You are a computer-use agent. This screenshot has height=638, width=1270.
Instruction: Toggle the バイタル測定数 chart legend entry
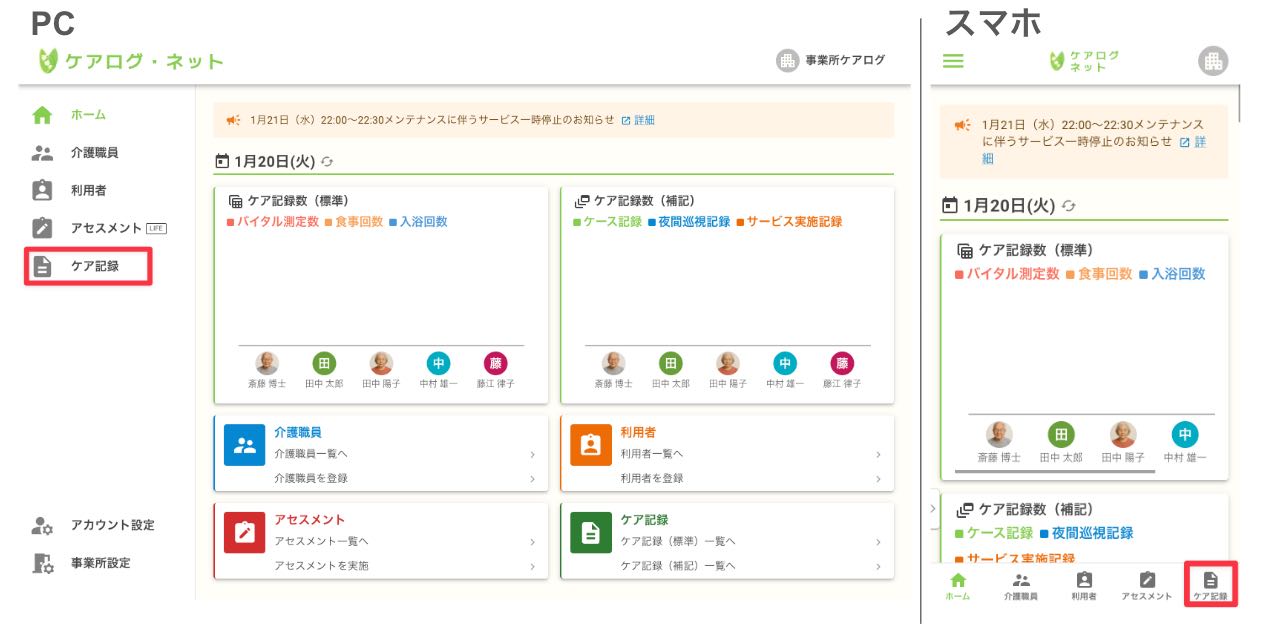pyautogui.click(x=275, y=221)
